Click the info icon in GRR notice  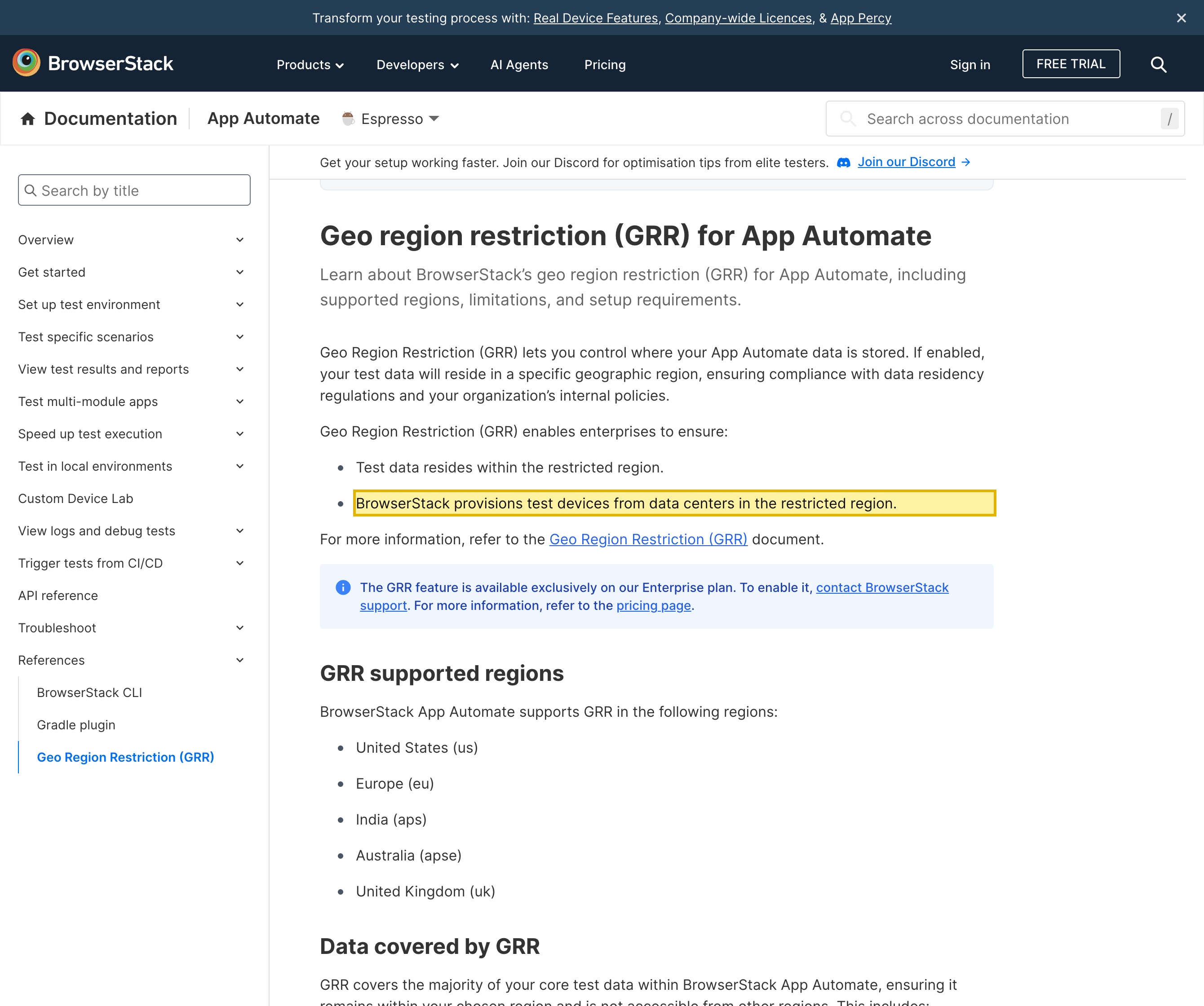(343, 587)
